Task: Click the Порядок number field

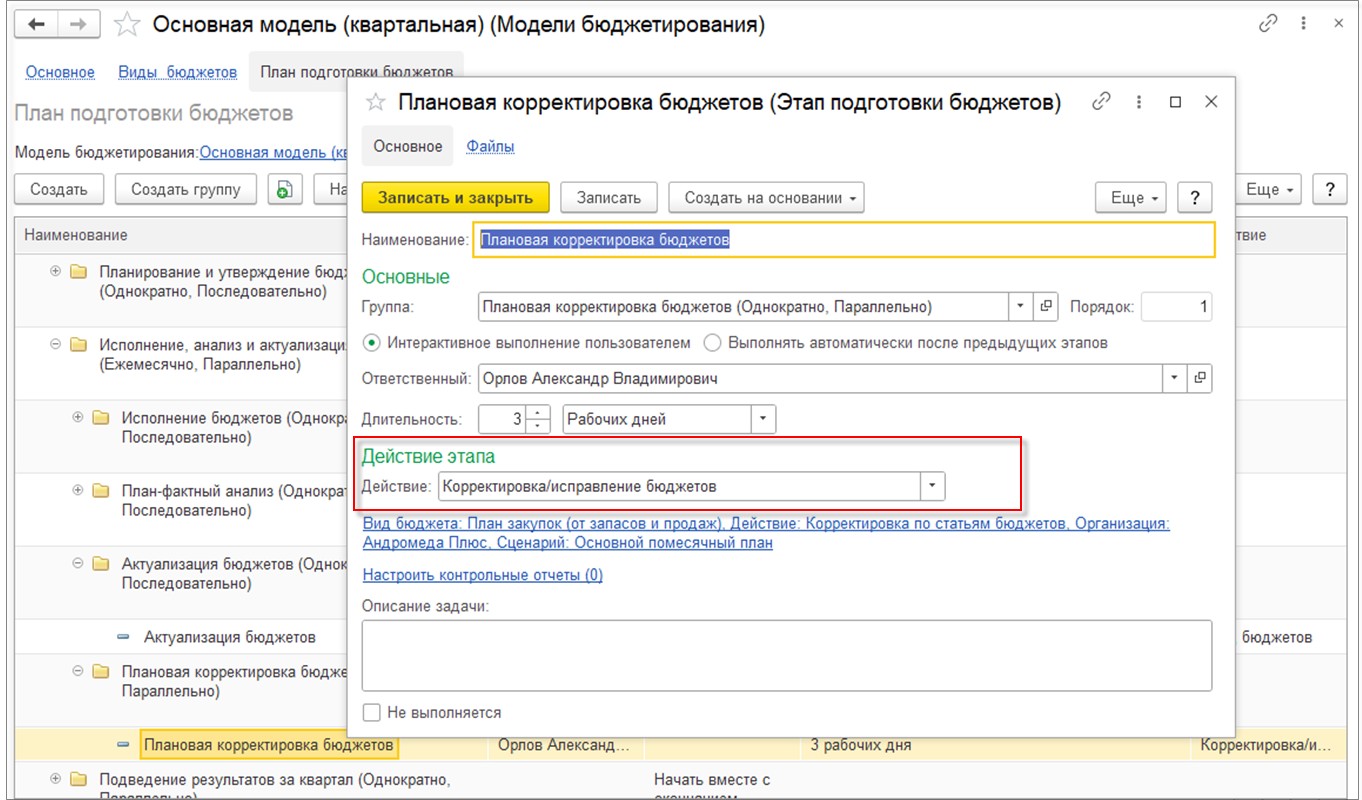Action: coord(1176,307)
